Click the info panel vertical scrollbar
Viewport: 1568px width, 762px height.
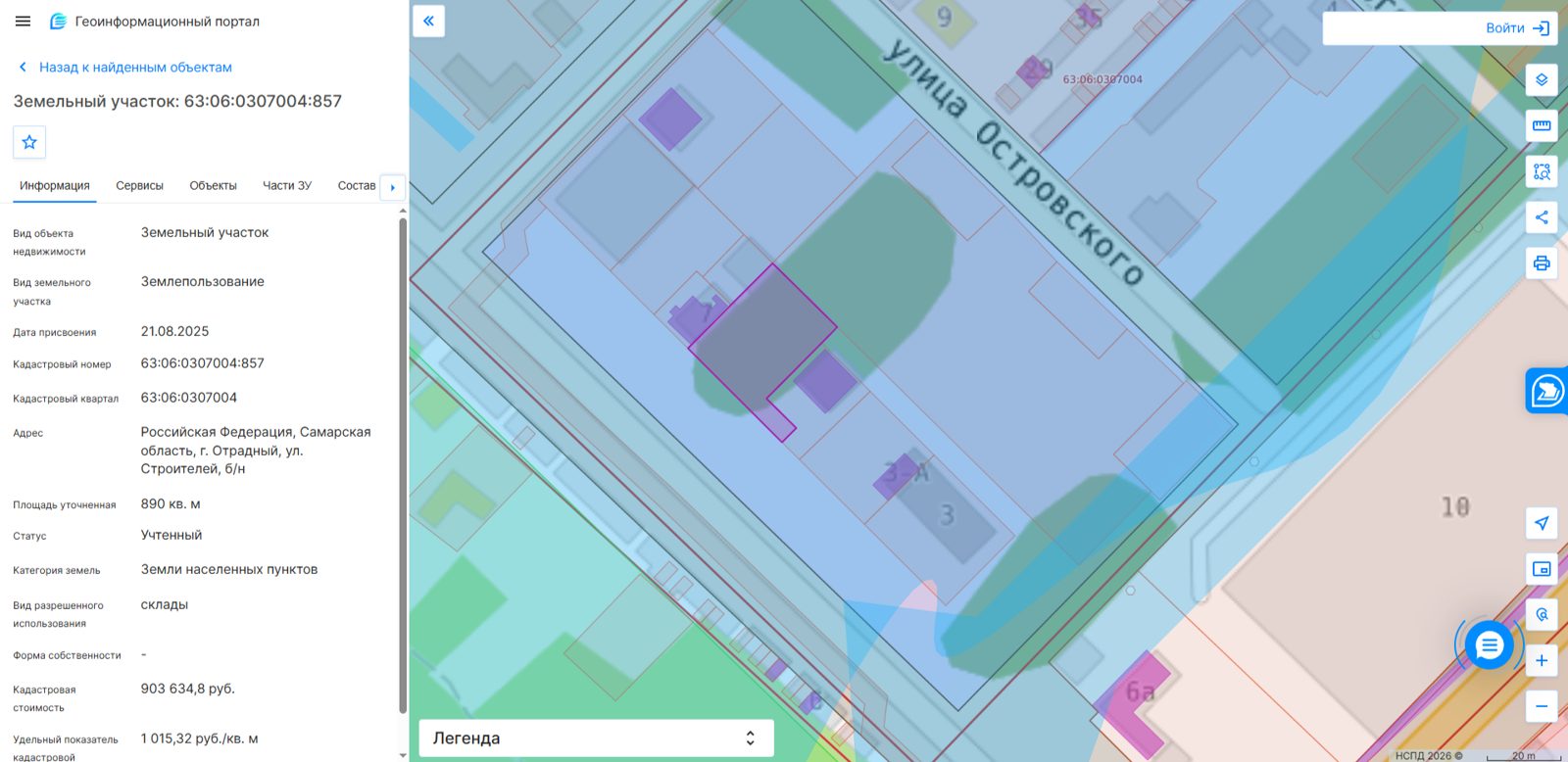click(403, 465)
